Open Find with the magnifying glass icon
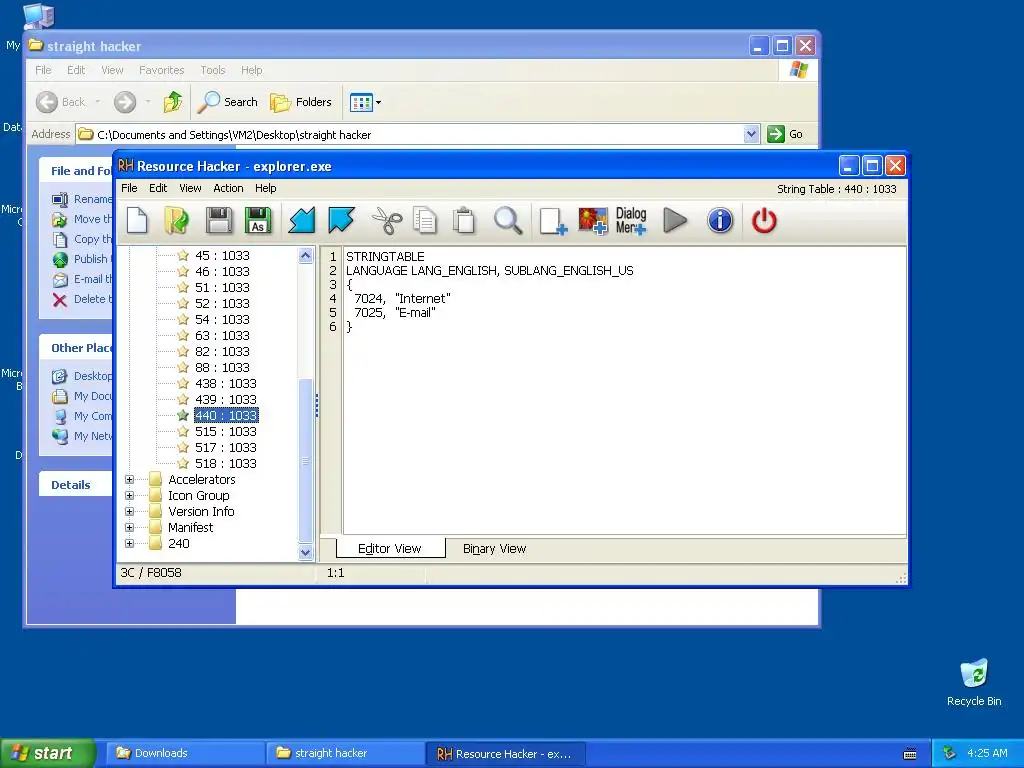The width and height of the screenshot is (1024, 768). [x=508, y=221]
